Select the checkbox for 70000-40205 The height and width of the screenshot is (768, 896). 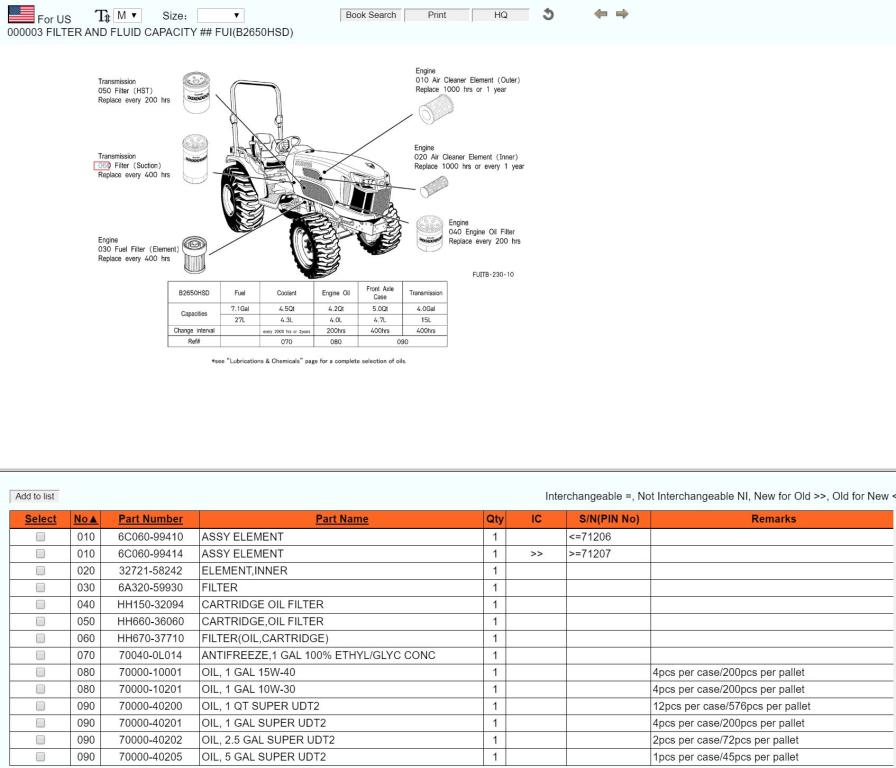coord(41,757)
